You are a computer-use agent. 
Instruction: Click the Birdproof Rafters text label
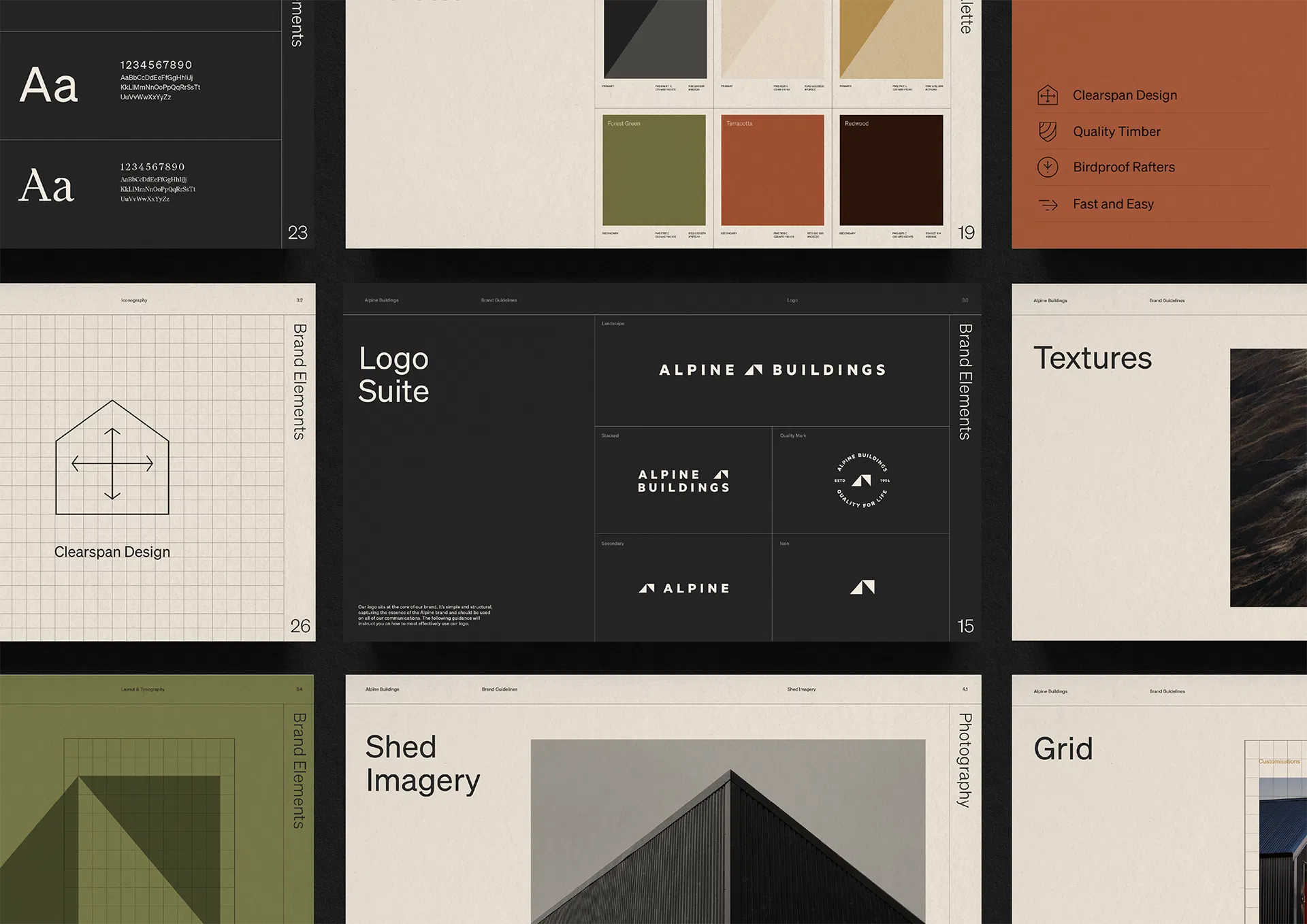tap(1124, 167)
